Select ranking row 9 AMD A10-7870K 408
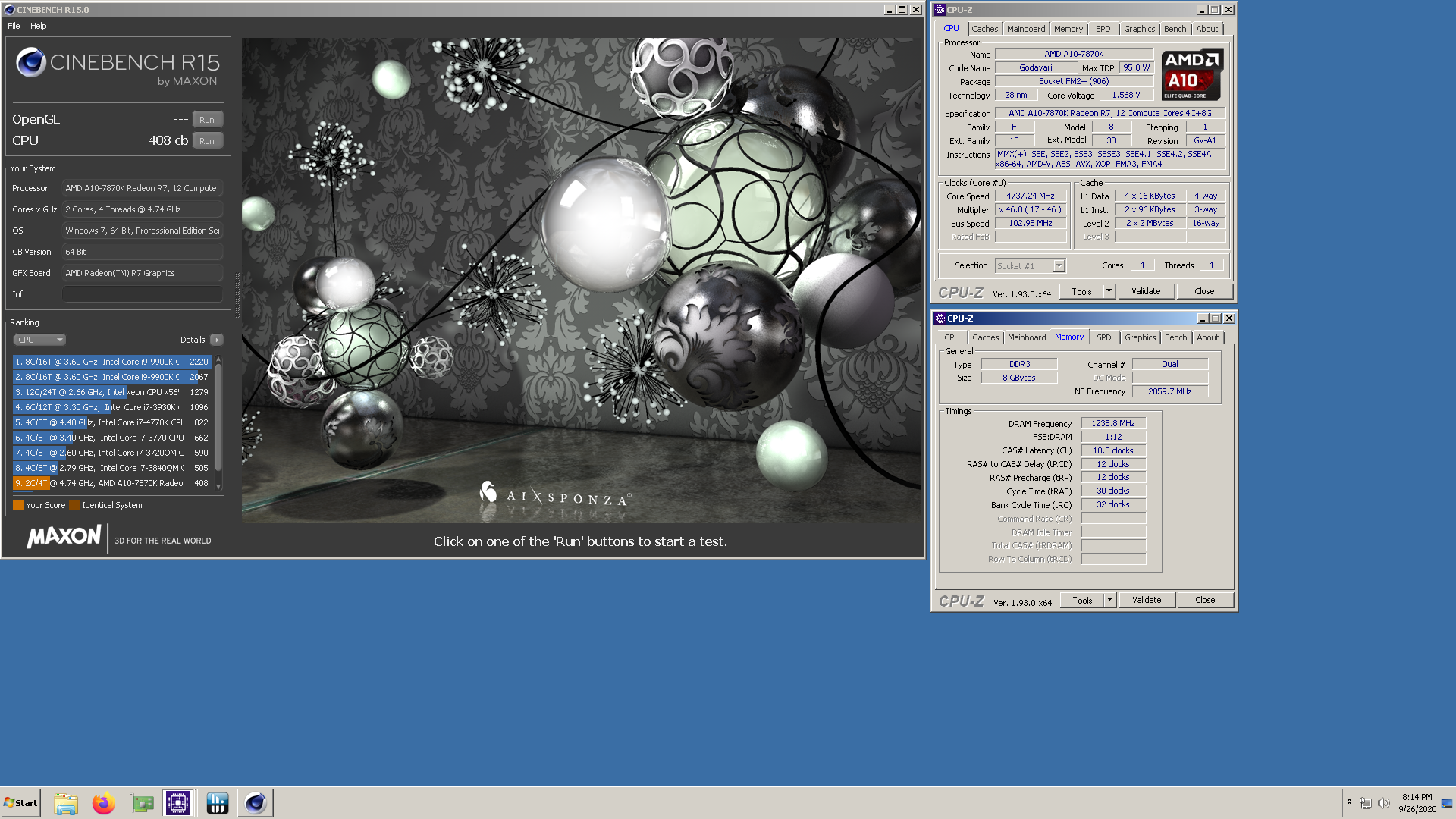Image resolution: width=1456 pixels, height=819 pixels. tap(111, 483)
